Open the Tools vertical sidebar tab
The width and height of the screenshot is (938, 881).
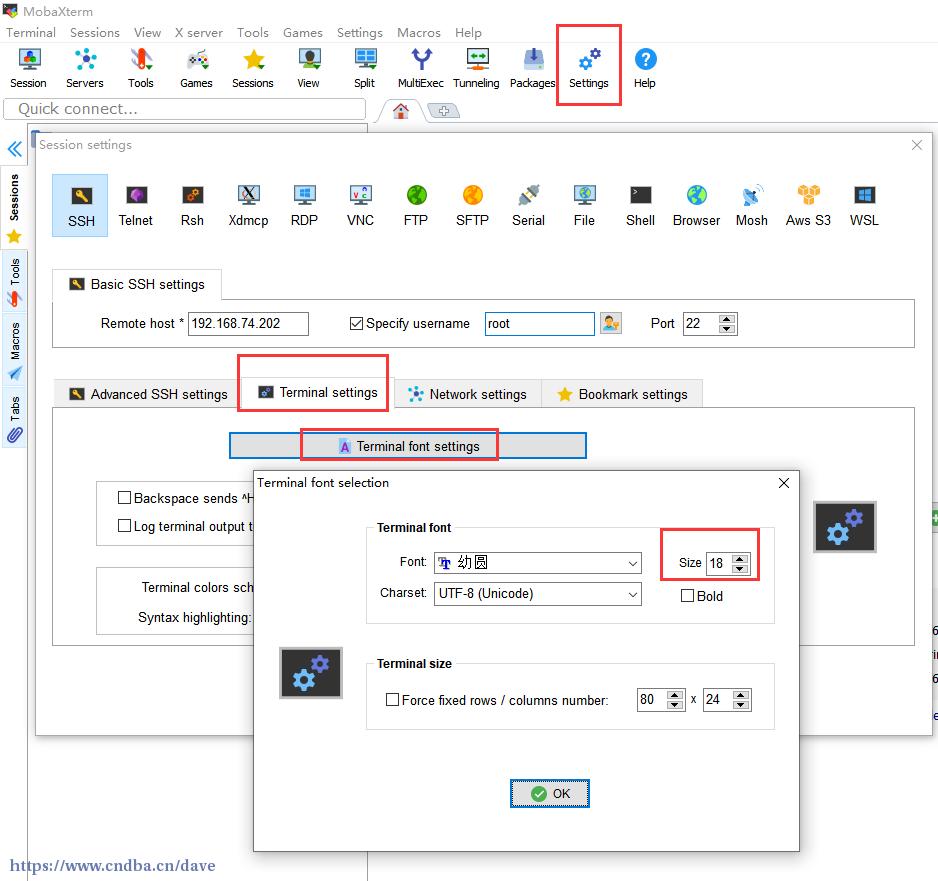coord(14,282)
